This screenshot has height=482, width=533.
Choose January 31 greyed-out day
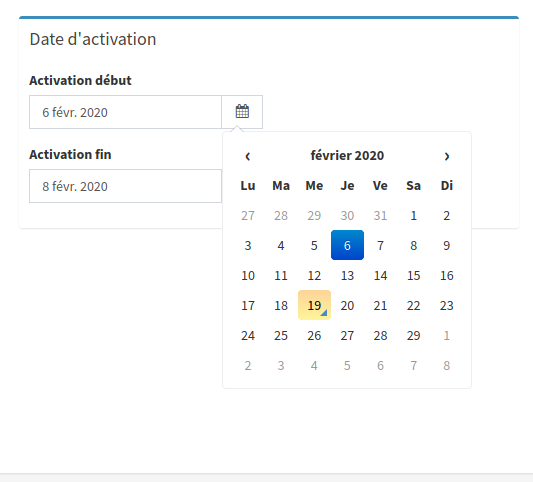coord(380,215)
